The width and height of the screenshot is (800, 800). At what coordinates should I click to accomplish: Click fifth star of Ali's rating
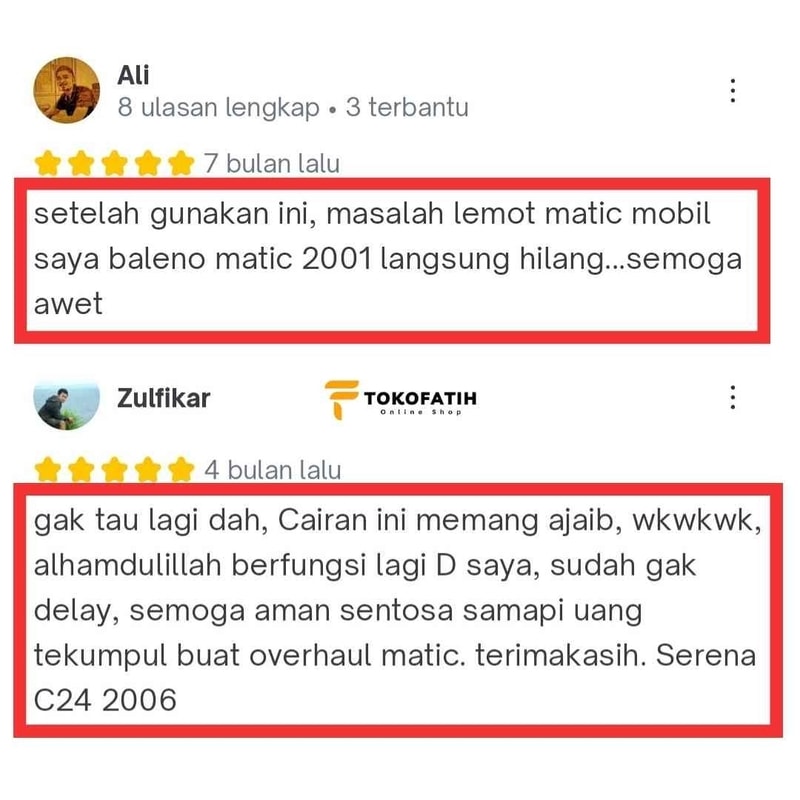point(181,163)
